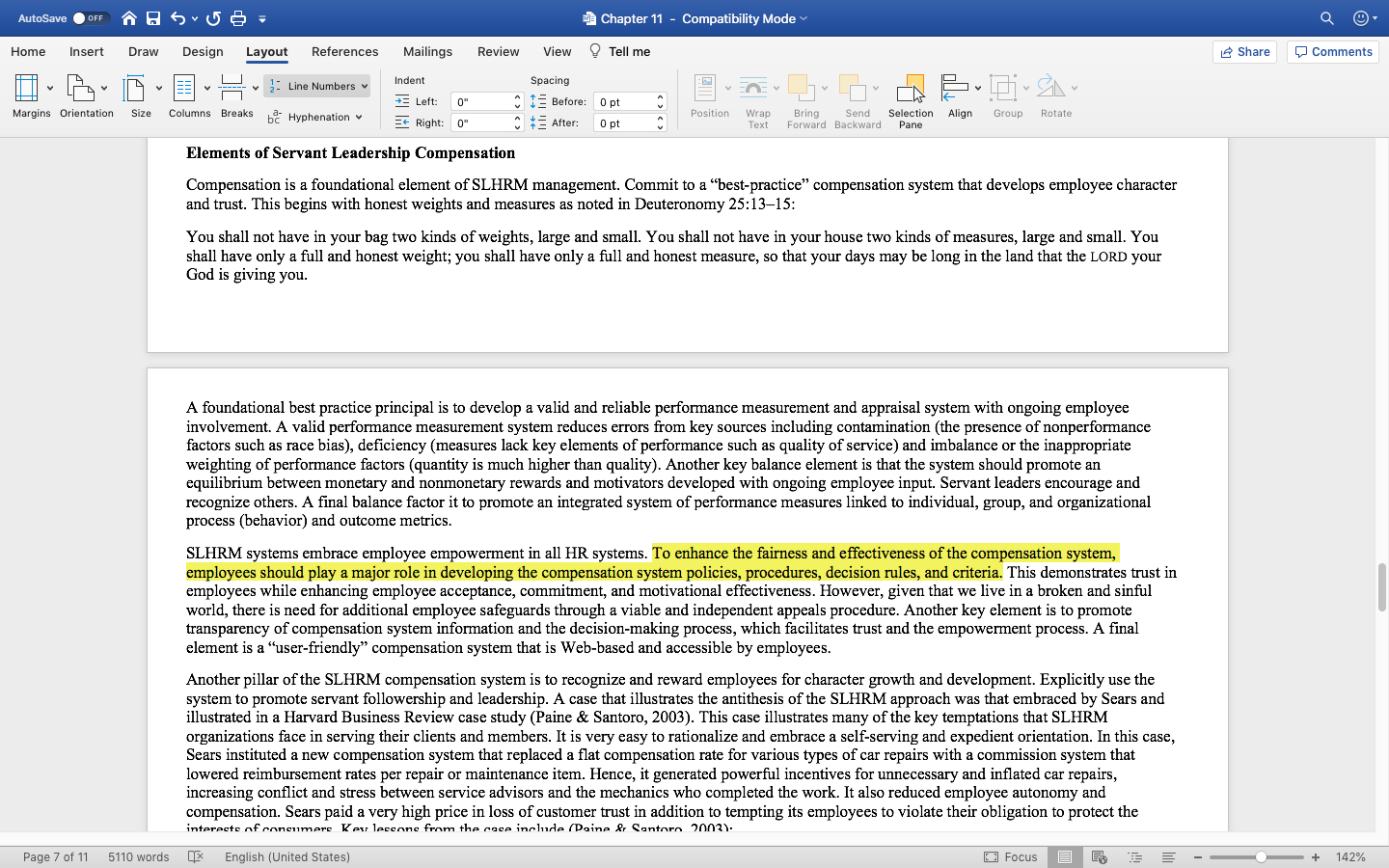Screen dimensions: 1389x868
Task: Expand the Rotate dropdown arrow
Action: 1075,88
